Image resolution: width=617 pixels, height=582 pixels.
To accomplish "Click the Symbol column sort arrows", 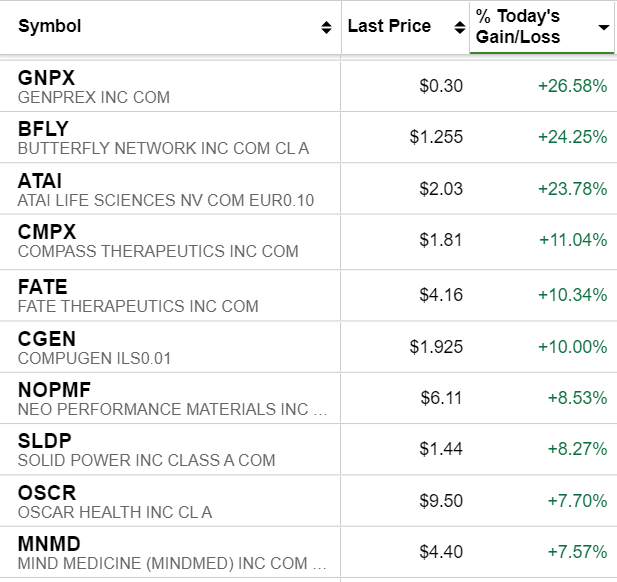I will pos(326,28).
